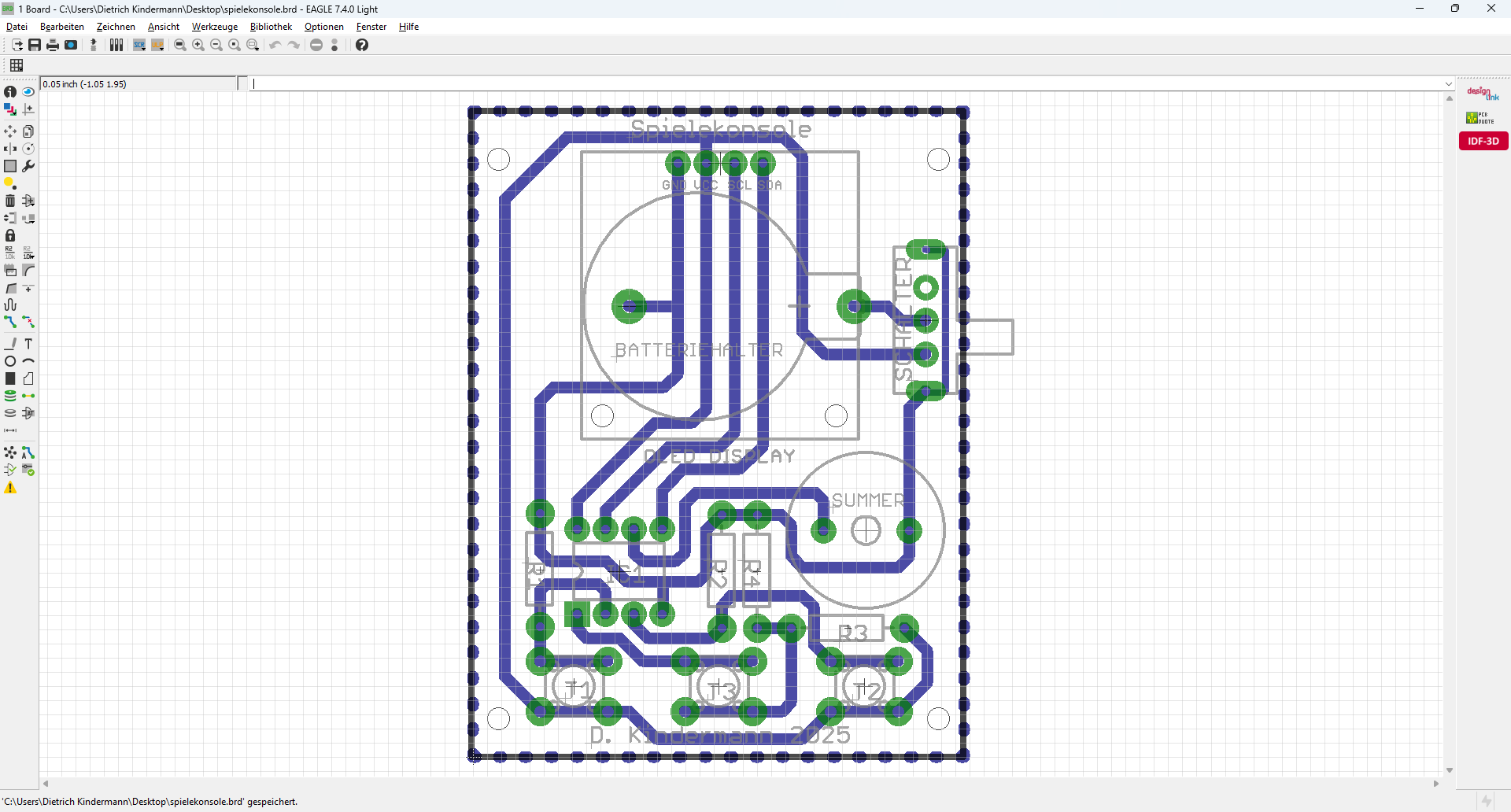The image size is (1511, 812).
Task: Click the Zoom to fit icon
Action: tap(180, 45)
